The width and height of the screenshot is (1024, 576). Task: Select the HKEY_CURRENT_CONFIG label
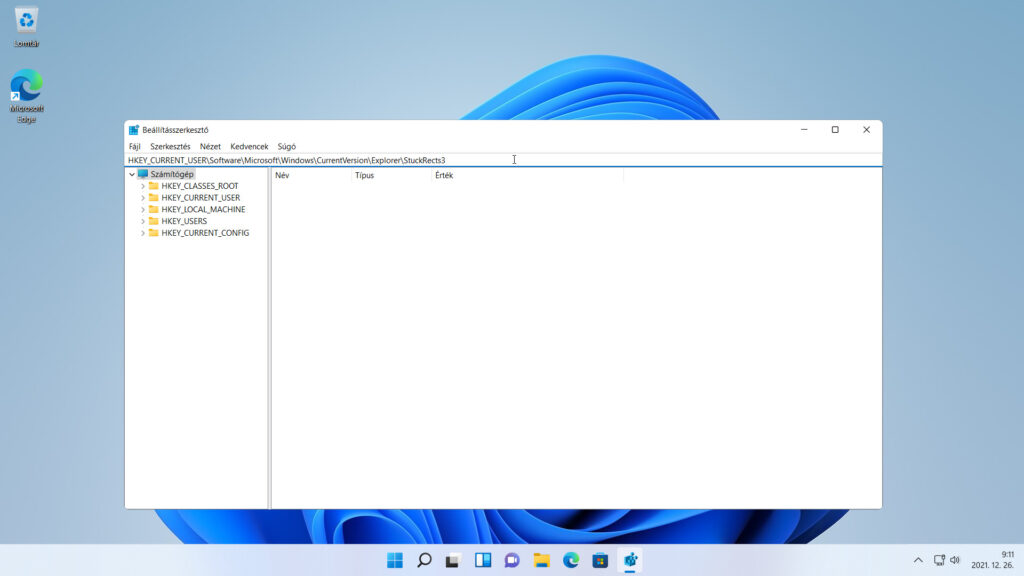tap(205, 233)
